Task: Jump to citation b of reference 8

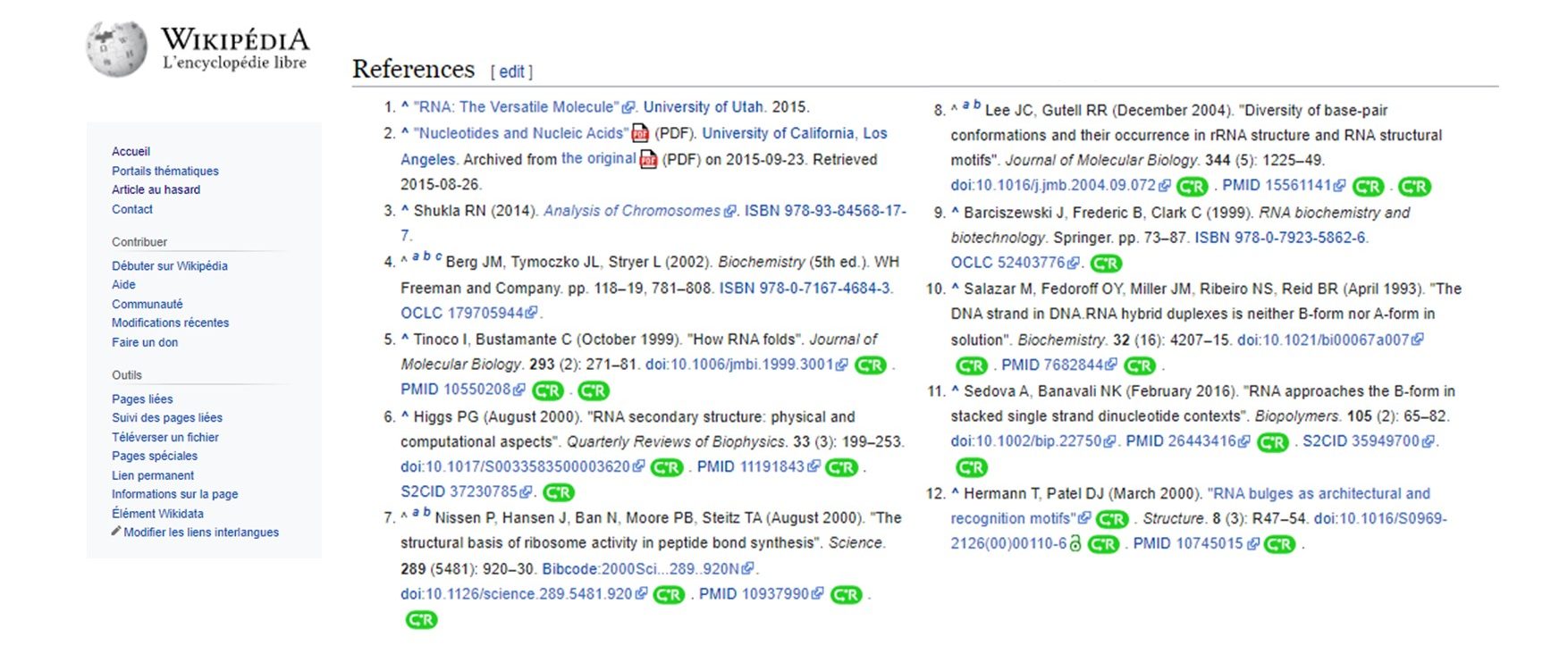Action: point(977,105)
